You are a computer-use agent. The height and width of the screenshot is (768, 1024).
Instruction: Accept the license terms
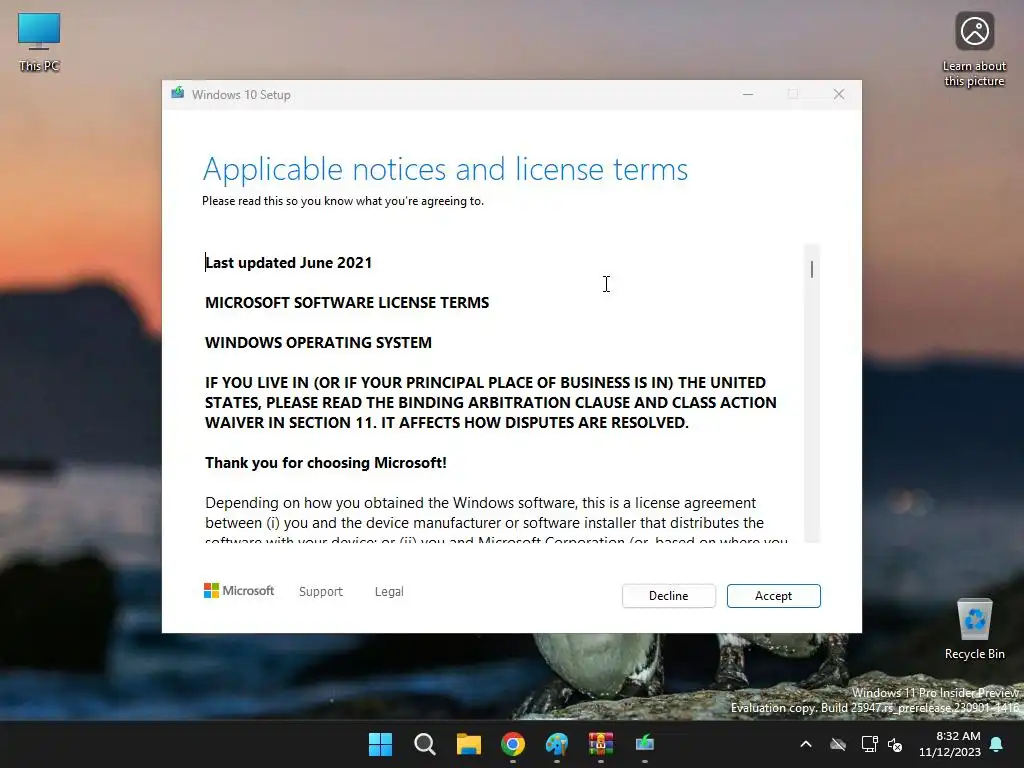click(773, 596)
